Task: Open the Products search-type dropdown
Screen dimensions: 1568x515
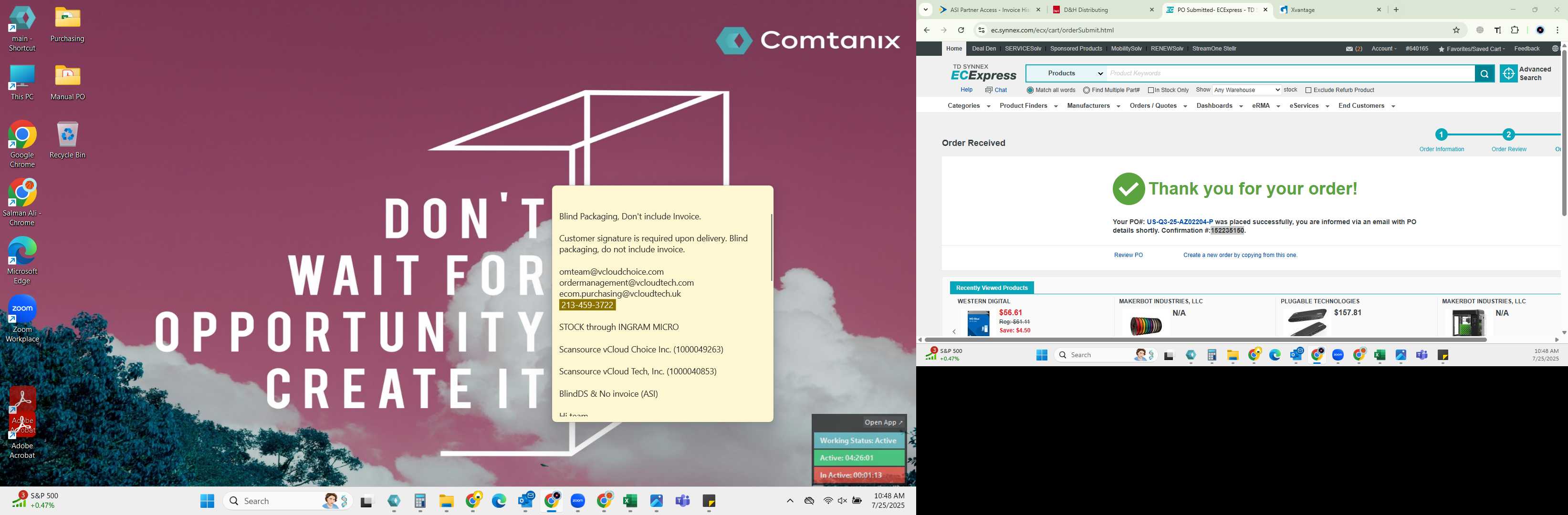Action: [1066, 73]
